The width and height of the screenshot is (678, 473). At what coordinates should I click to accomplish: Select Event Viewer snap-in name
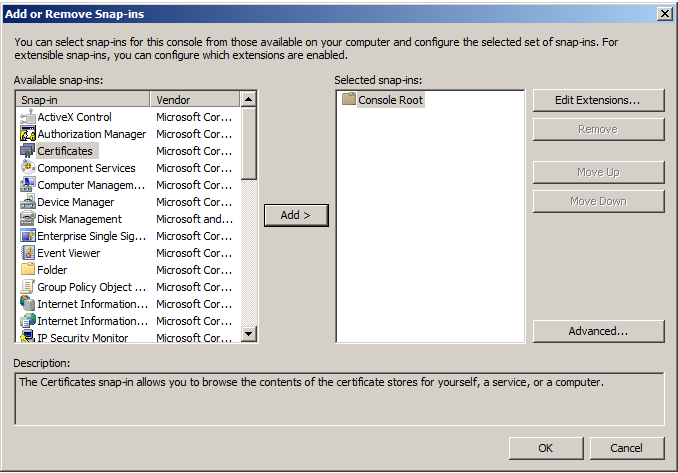pyautogui.click(x=69, y=253)
